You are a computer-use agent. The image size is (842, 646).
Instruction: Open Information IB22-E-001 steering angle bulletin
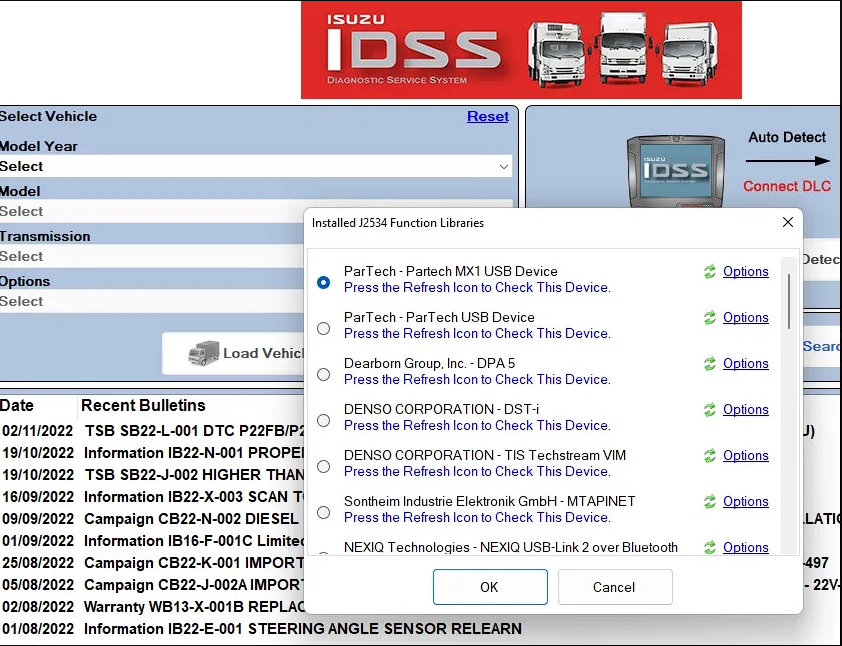coord(300,629)
